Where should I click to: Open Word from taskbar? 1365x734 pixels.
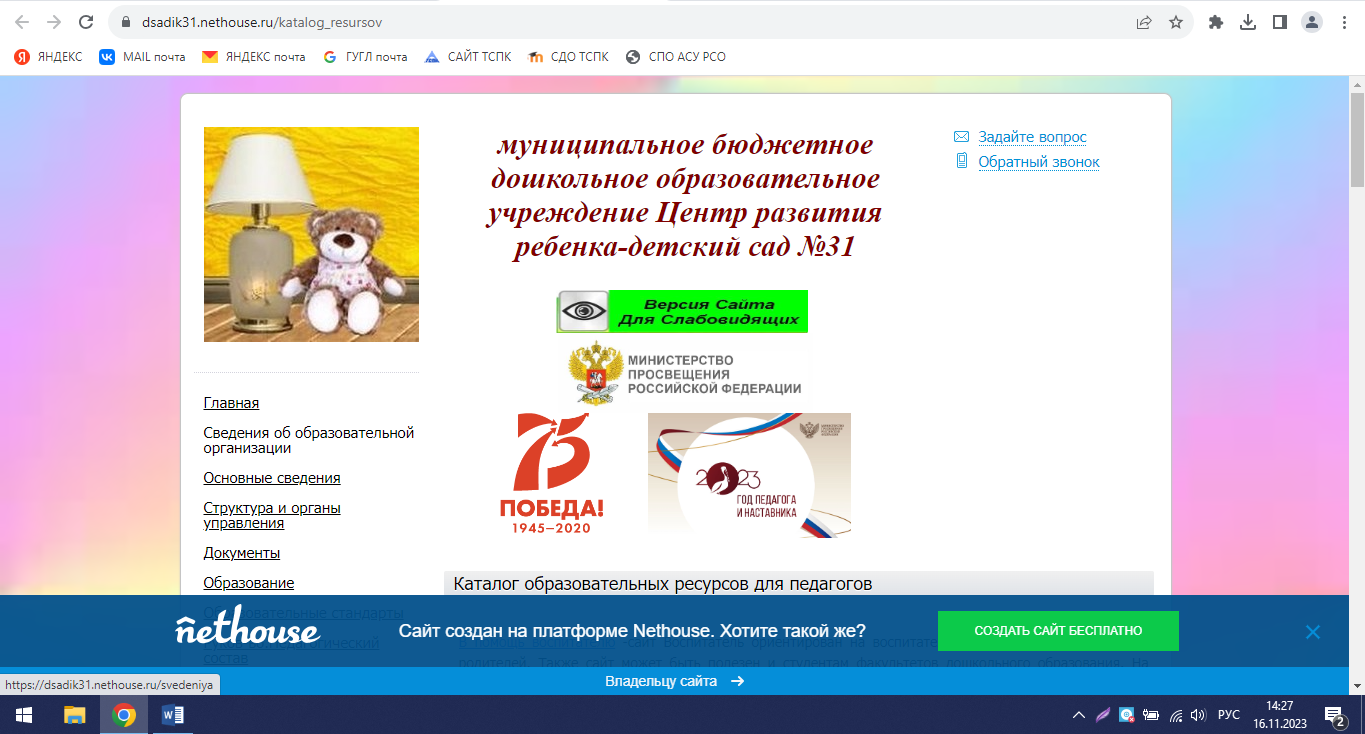(x=172, y=715)
